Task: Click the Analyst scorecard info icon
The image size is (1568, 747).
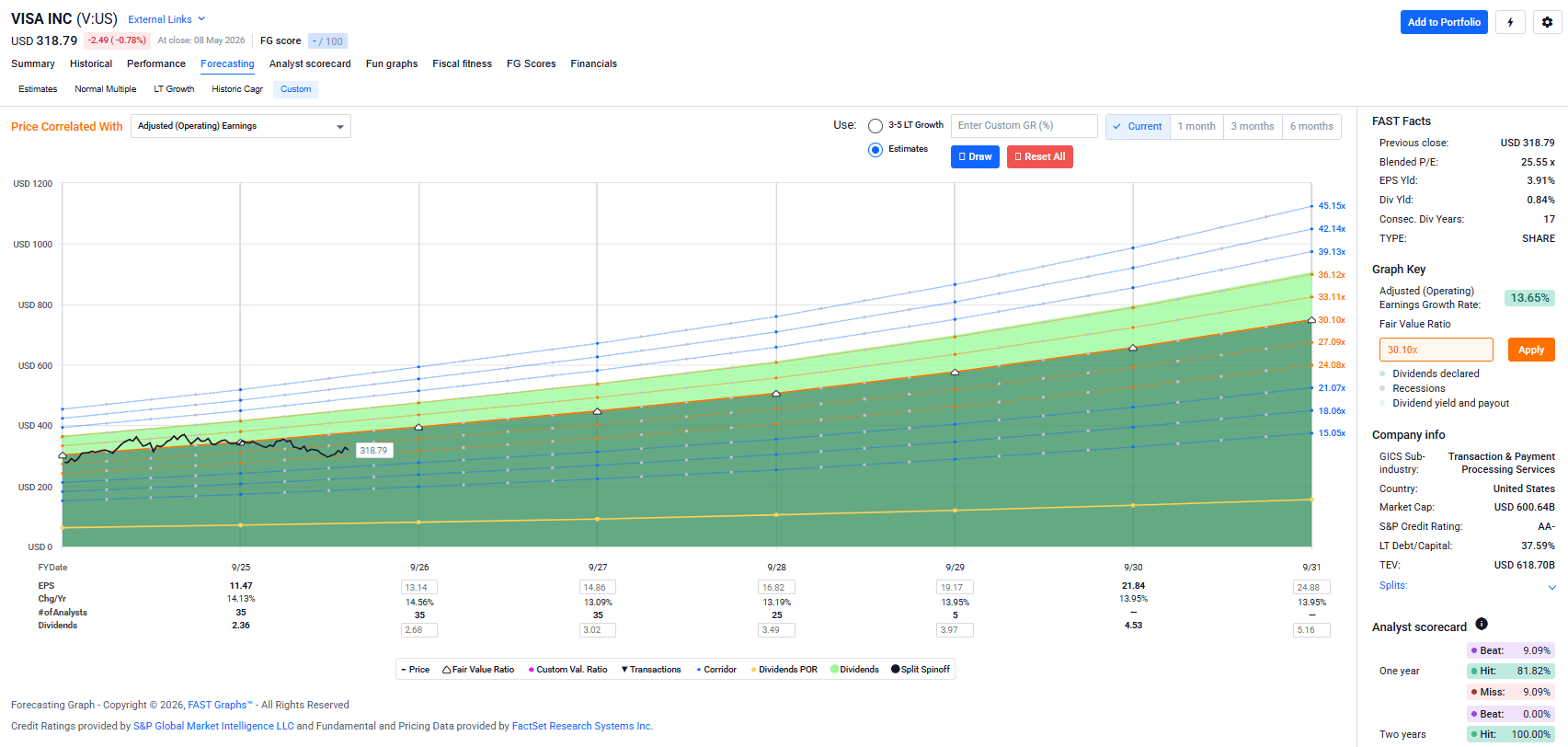Action: (x=1481, y=625)
